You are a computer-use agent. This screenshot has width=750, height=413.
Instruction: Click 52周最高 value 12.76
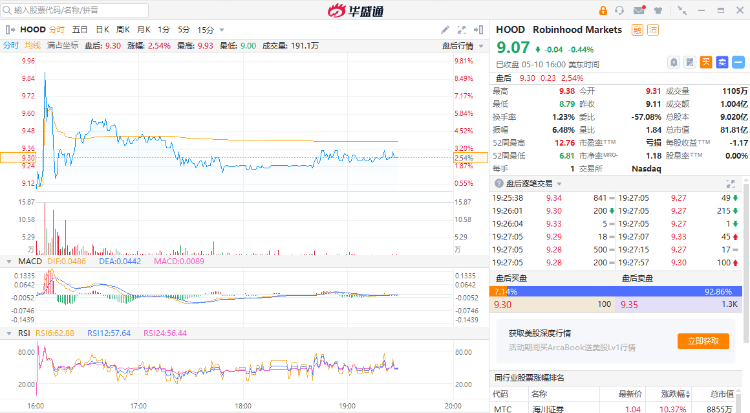click(564, 143)
